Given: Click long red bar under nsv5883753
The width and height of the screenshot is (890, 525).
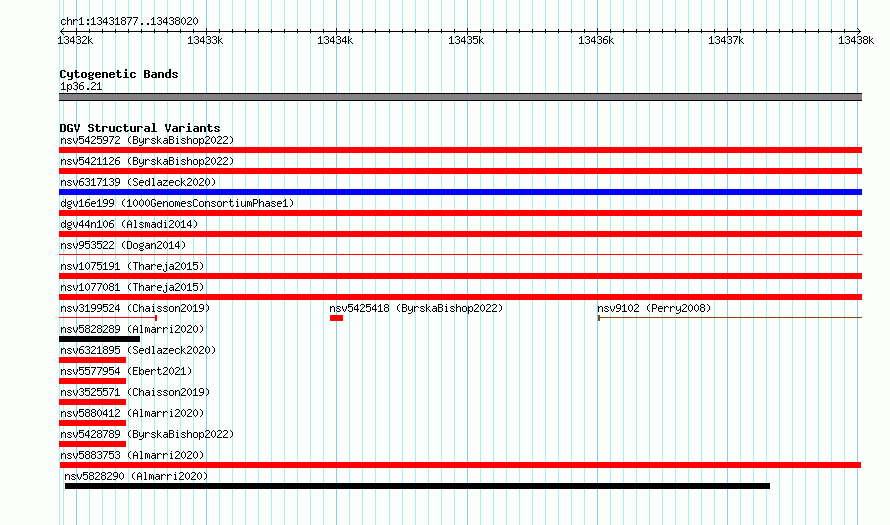Looking at the screenshot, I should point(460,465).
